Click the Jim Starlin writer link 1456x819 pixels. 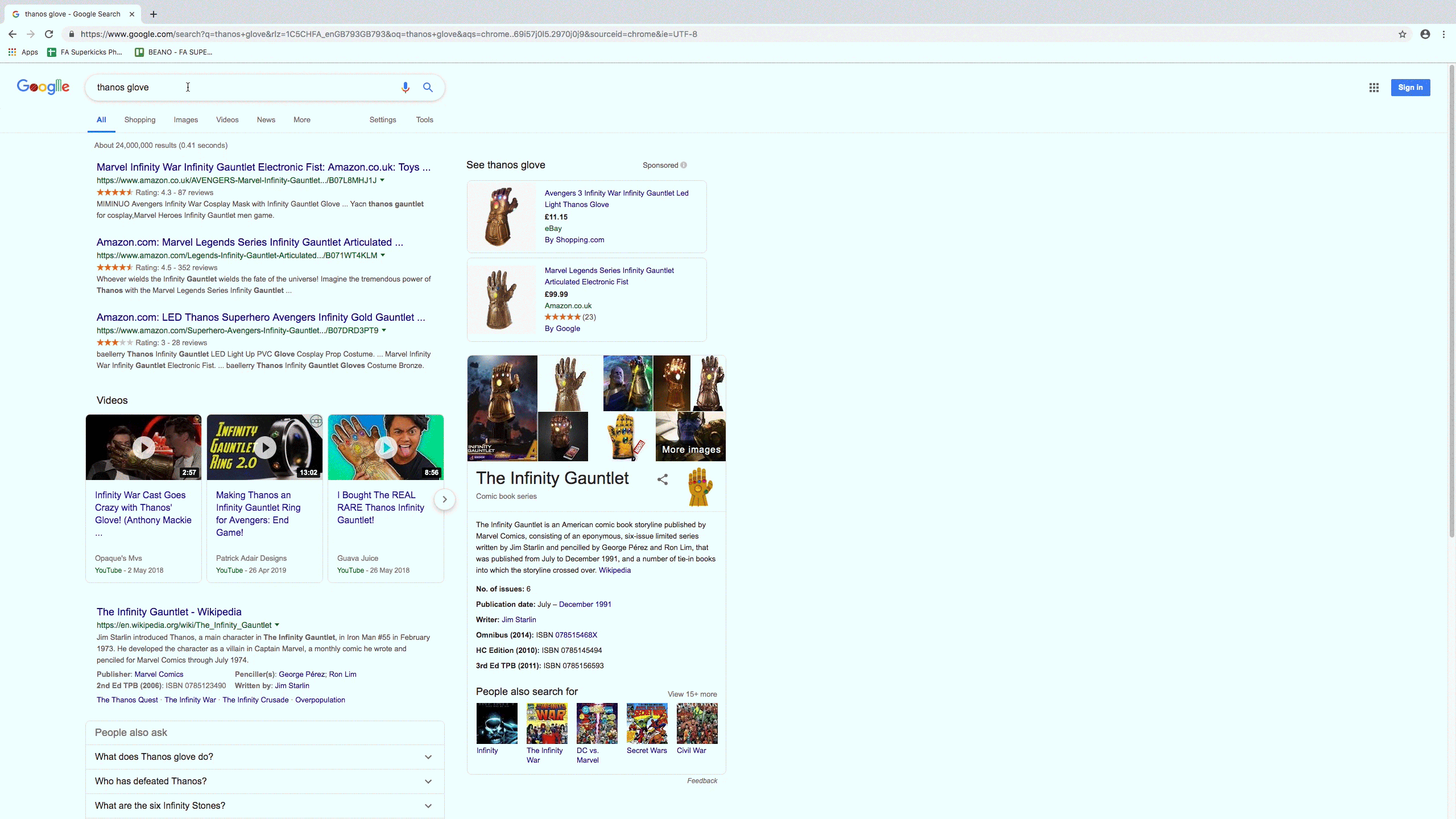(x=519, y=620)
